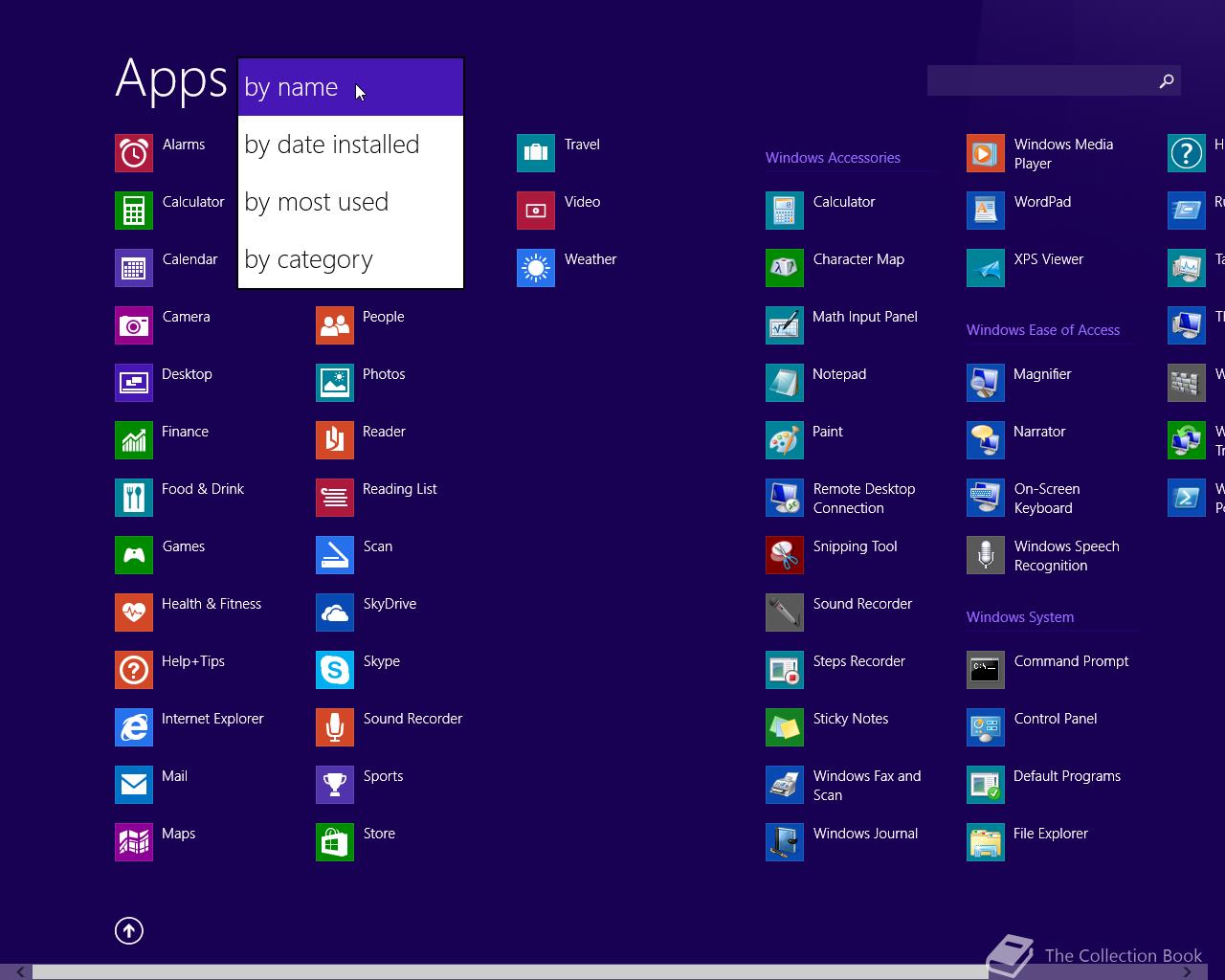This screenshot has width=1225, height=980.
Task: Open the Help+Tips icon
Action: 134,670
